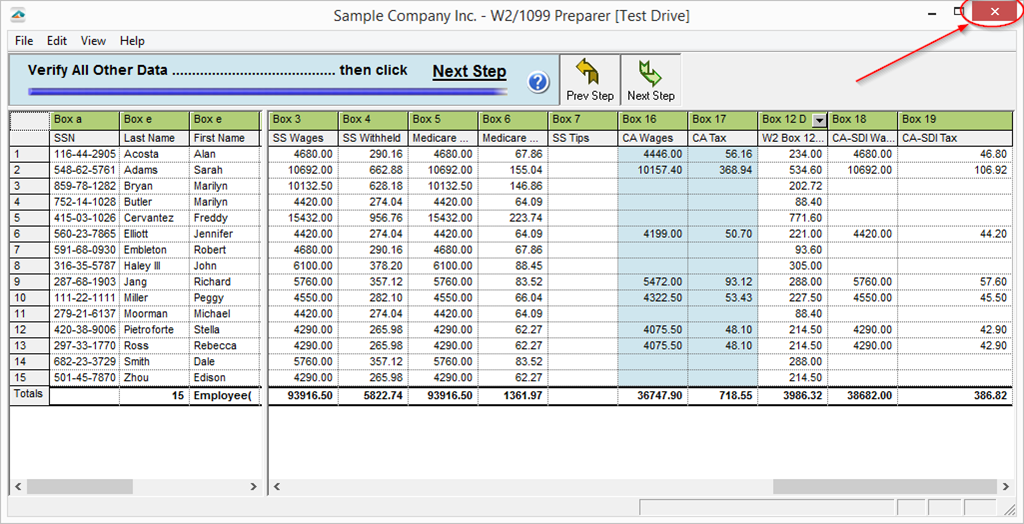Click the empty SS Tips cell for Acosta
This screenshot has width=1024, height=524.
pyautogui.click(x=583, y=154)
